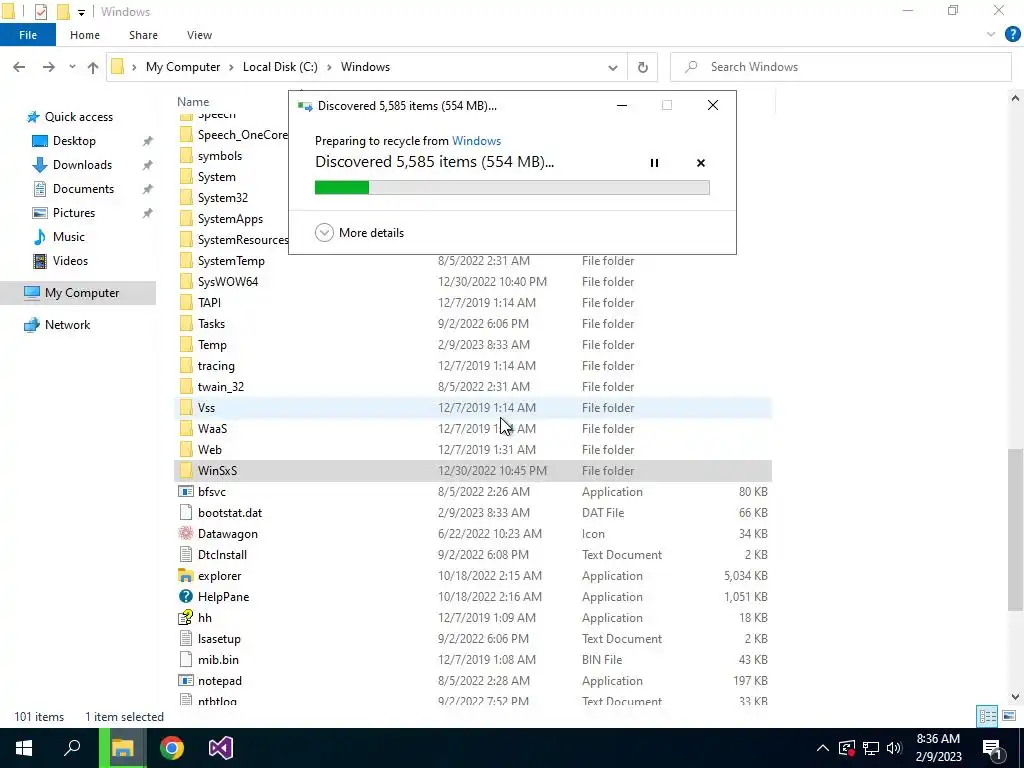Viewport: 1024px width, 768px height.
Task: Select My Computer in the sidebar
Action: [x=78, y=293]
